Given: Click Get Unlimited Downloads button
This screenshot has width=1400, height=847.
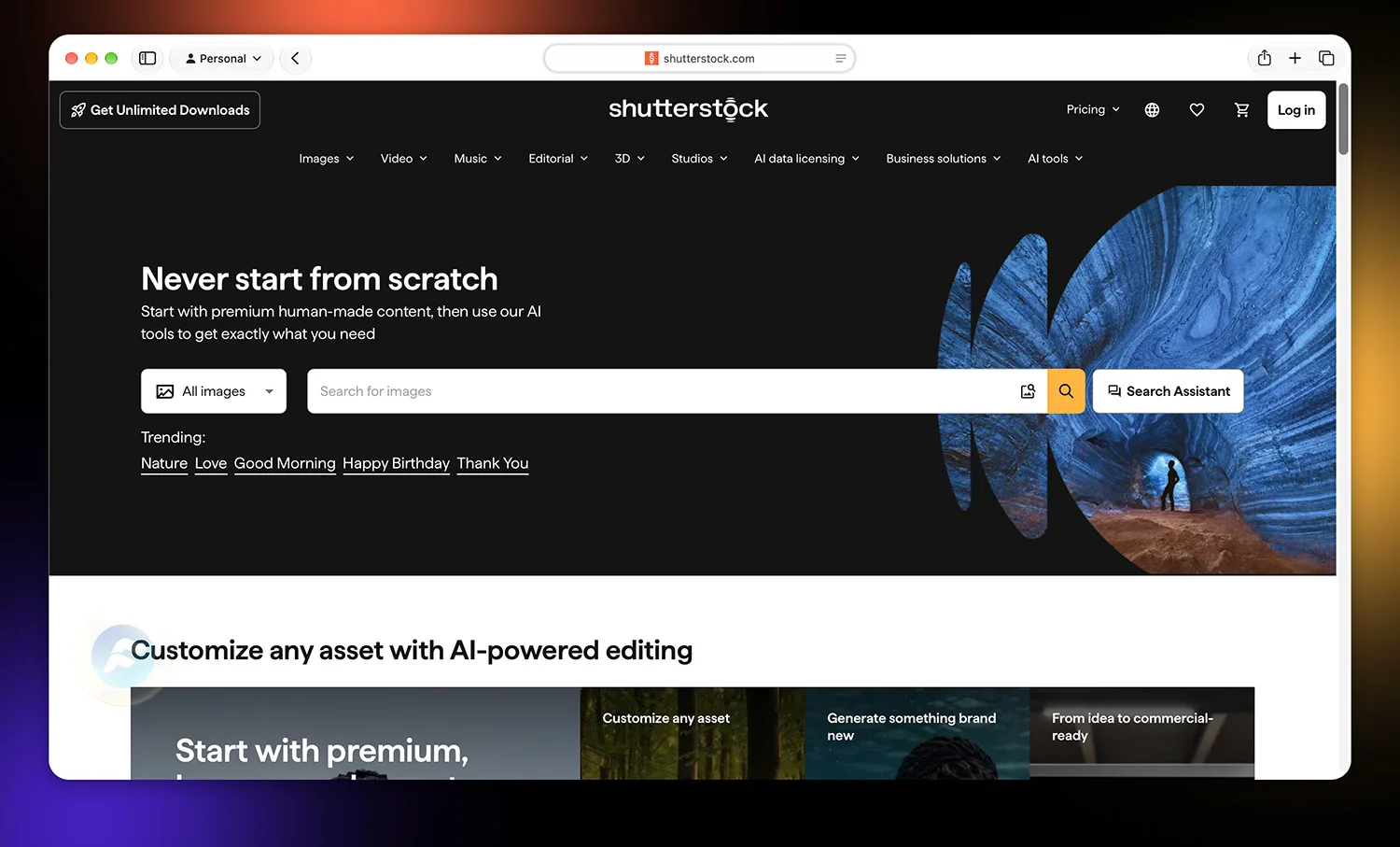Looking at the screenshot, I should click(x=160, y=110).
